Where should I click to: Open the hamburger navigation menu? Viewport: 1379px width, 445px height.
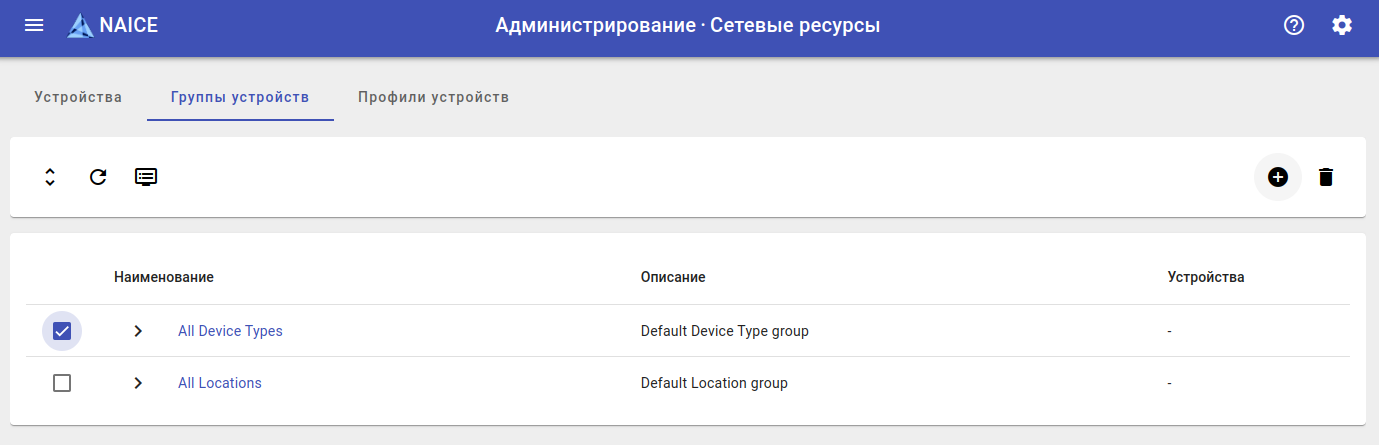(34, 26)
